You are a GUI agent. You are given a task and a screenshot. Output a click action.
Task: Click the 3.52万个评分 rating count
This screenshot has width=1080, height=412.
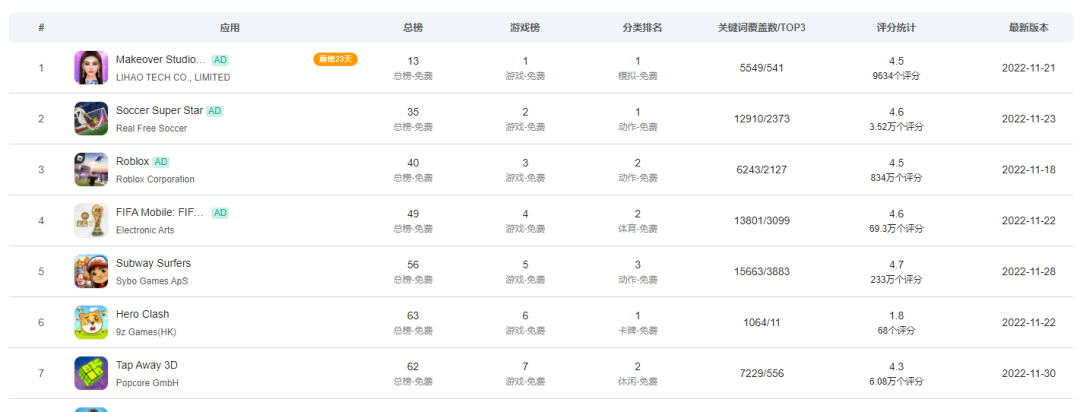coord(896,127)
